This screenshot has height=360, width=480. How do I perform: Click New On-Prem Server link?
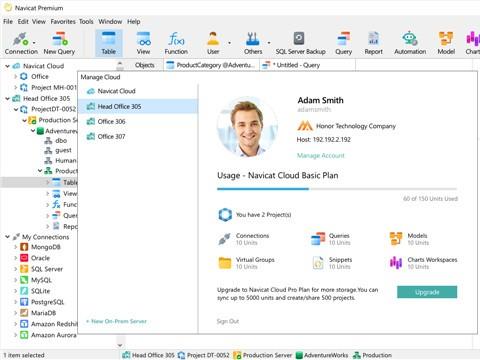click(116, 321)
